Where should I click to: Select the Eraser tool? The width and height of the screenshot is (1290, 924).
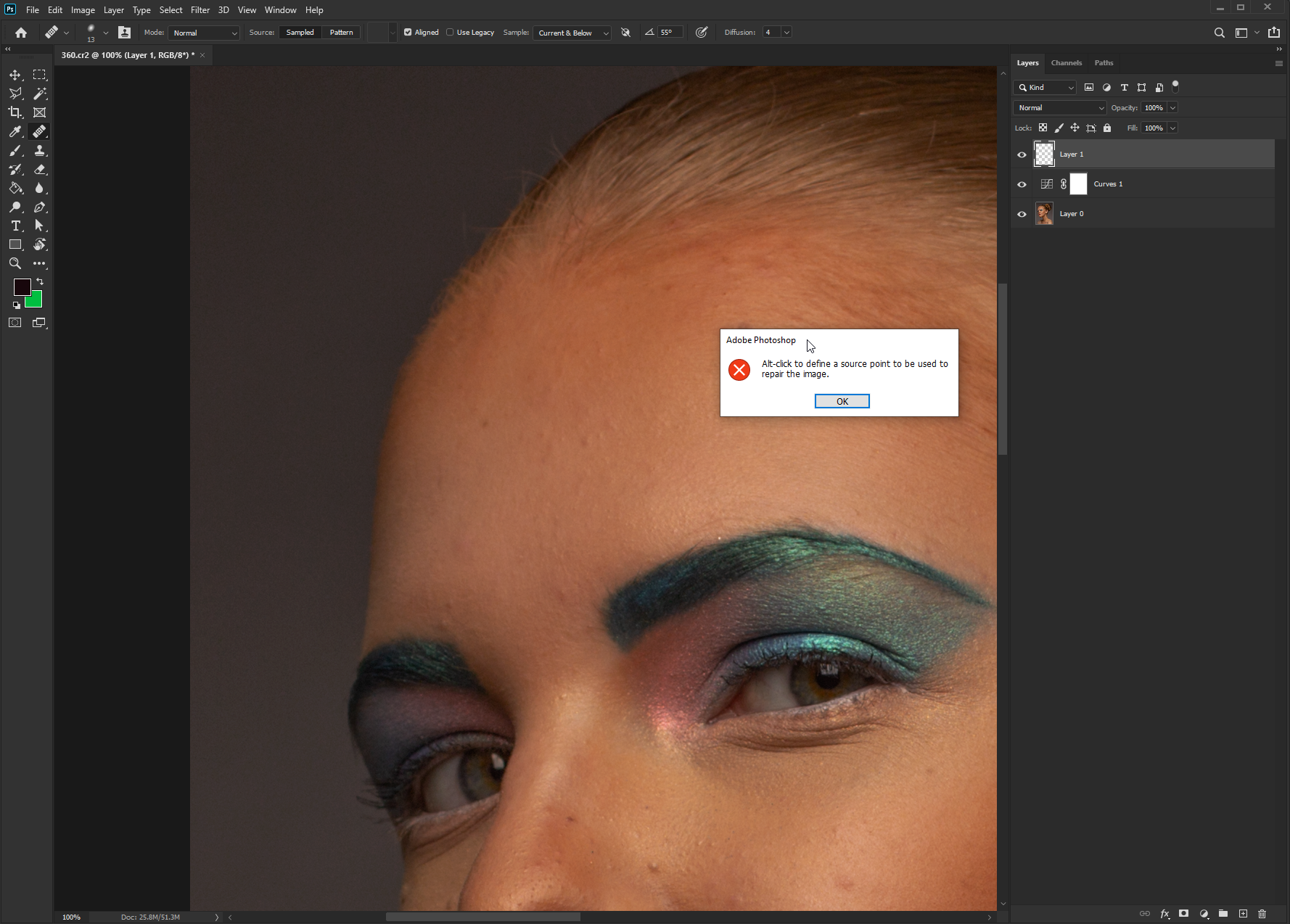[40, 169]
